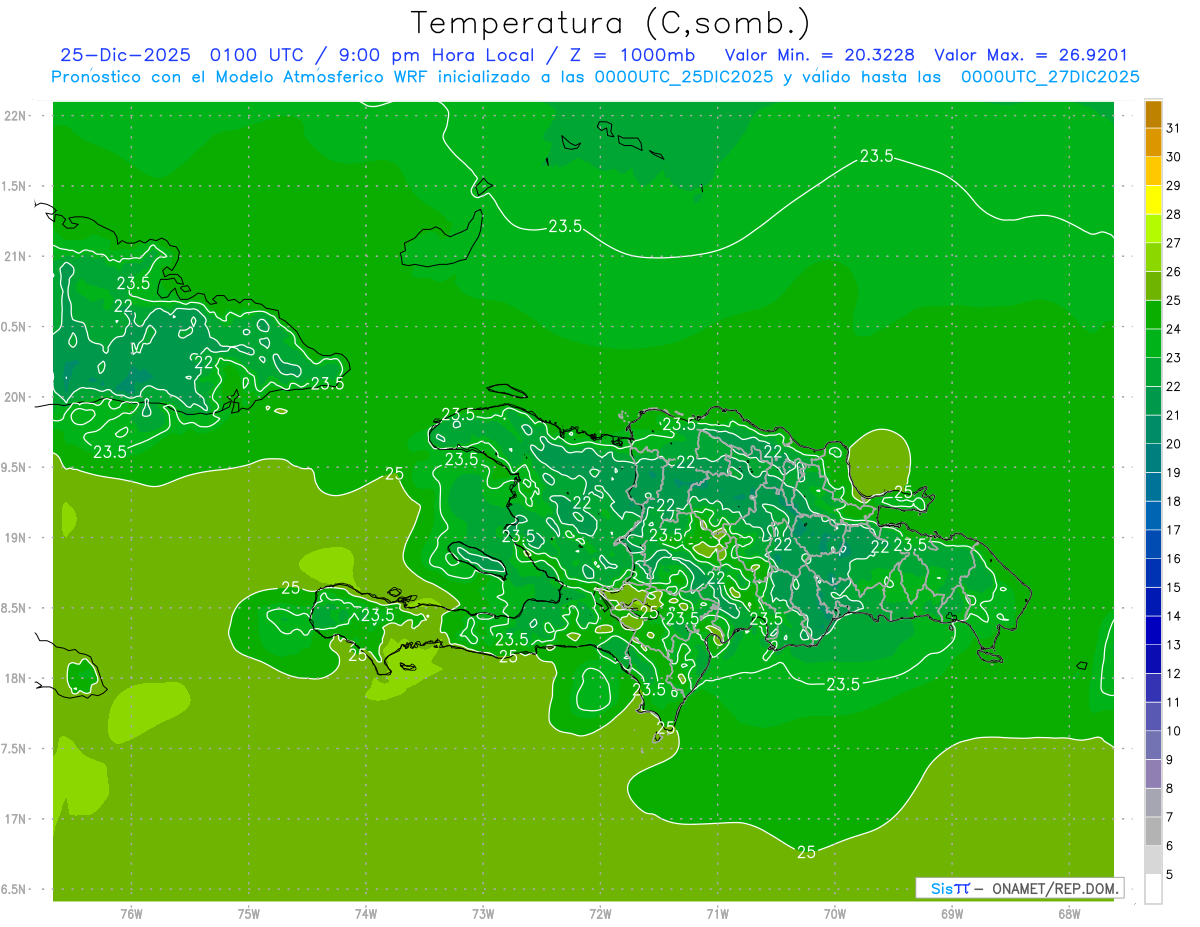Click the '17N' latitude axis label
This screenshot has height=927, width=1200.
click(16, 819)
